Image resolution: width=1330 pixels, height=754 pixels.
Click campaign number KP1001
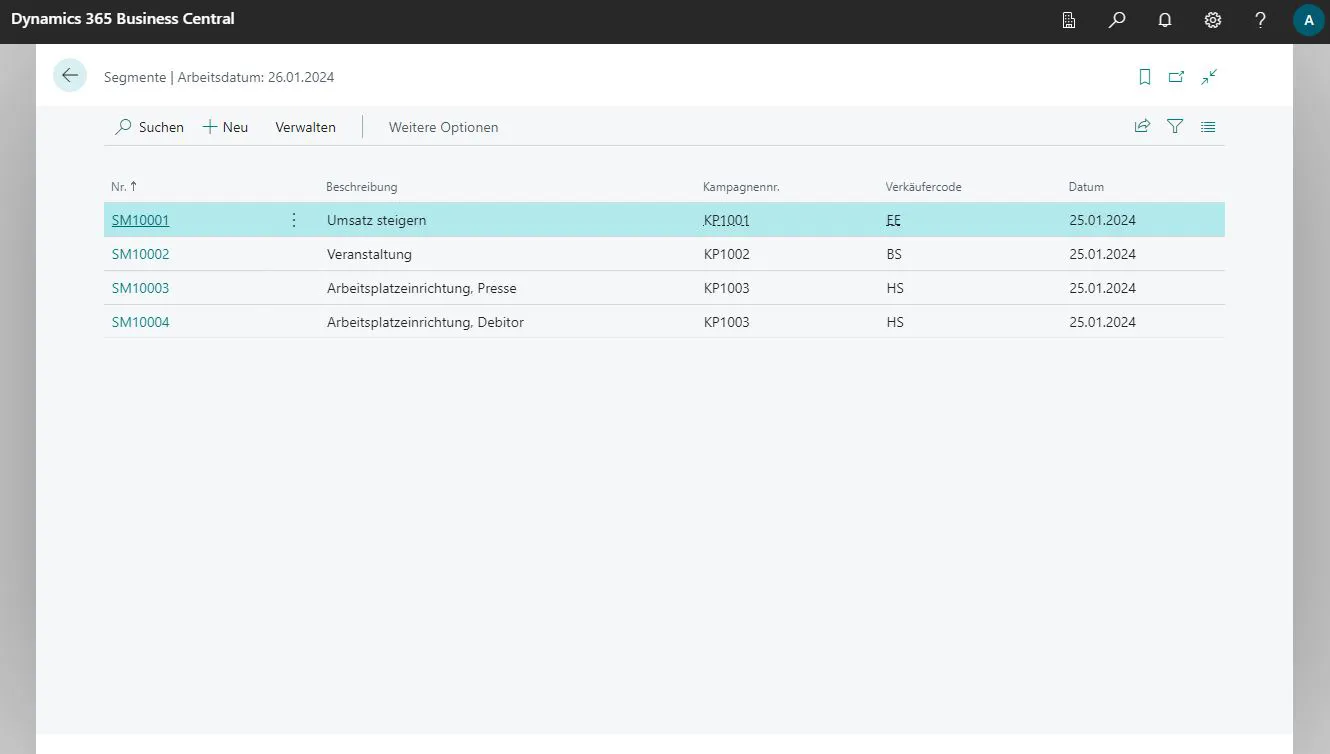pos(727,220)
